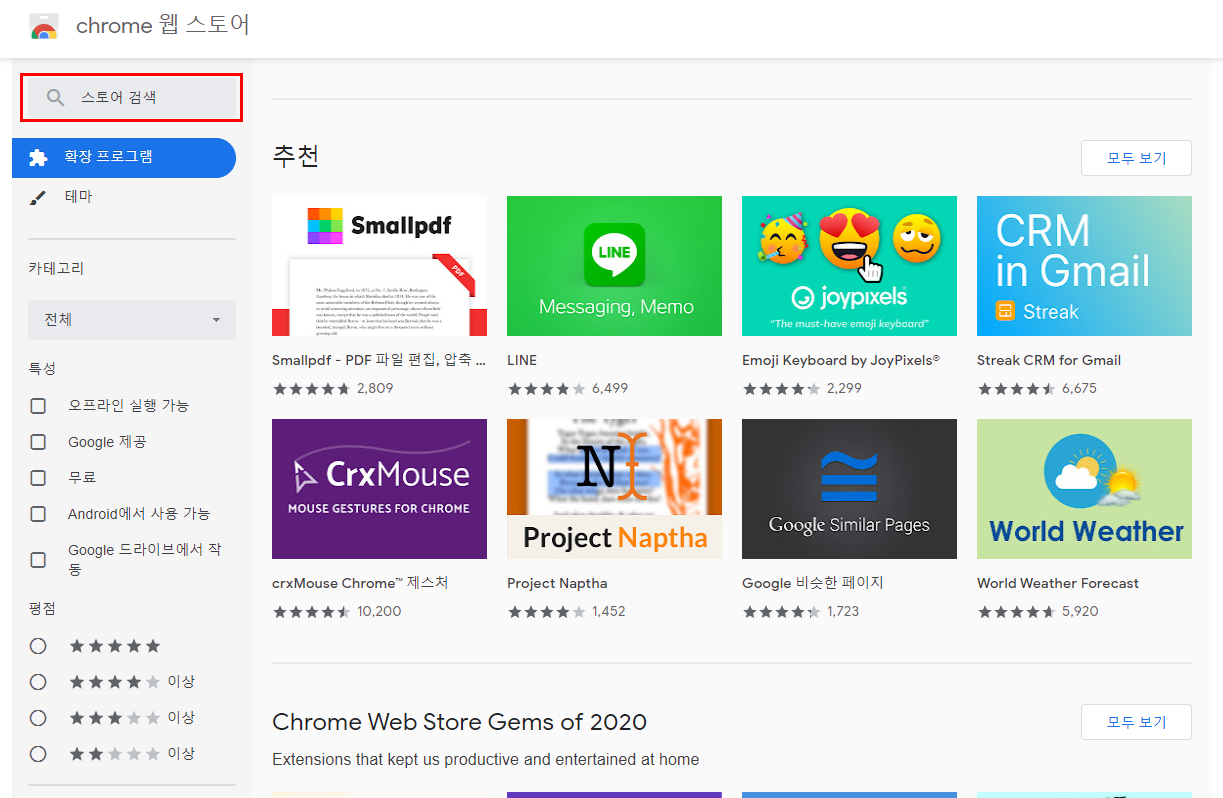Click the 6,675 review count

(x=1079, y=388)
